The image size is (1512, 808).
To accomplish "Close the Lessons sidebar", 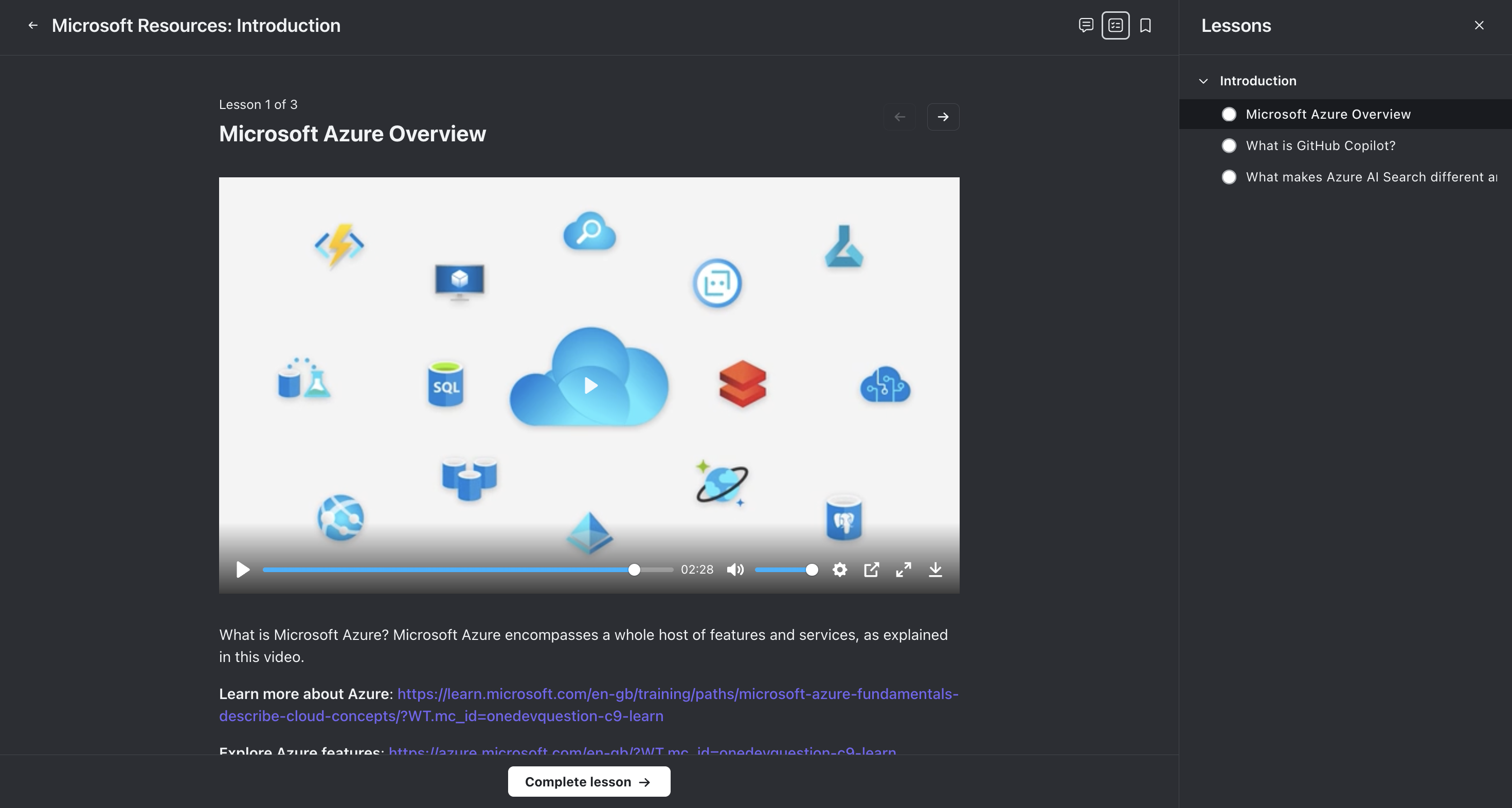I will (x=1479, y=25).
